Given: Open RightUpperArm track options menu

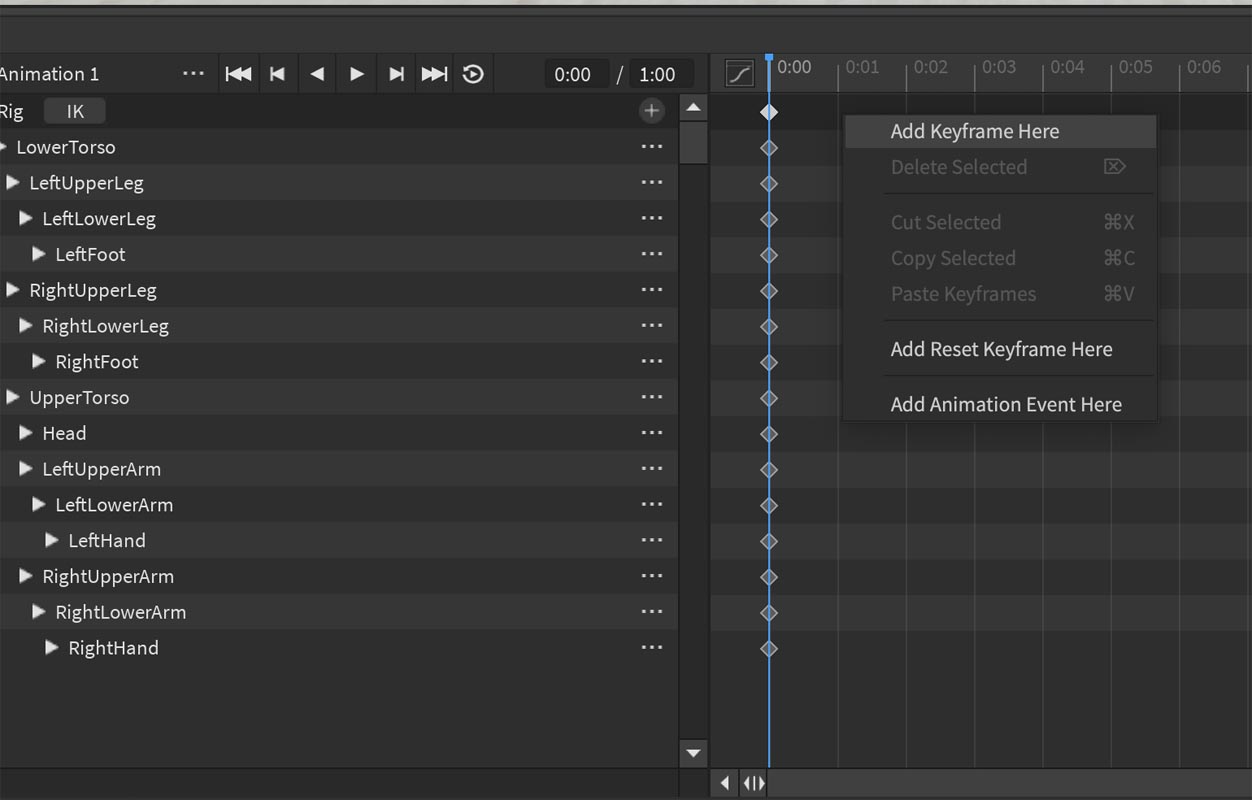Looking at the screenshot, I should [652, 576].
